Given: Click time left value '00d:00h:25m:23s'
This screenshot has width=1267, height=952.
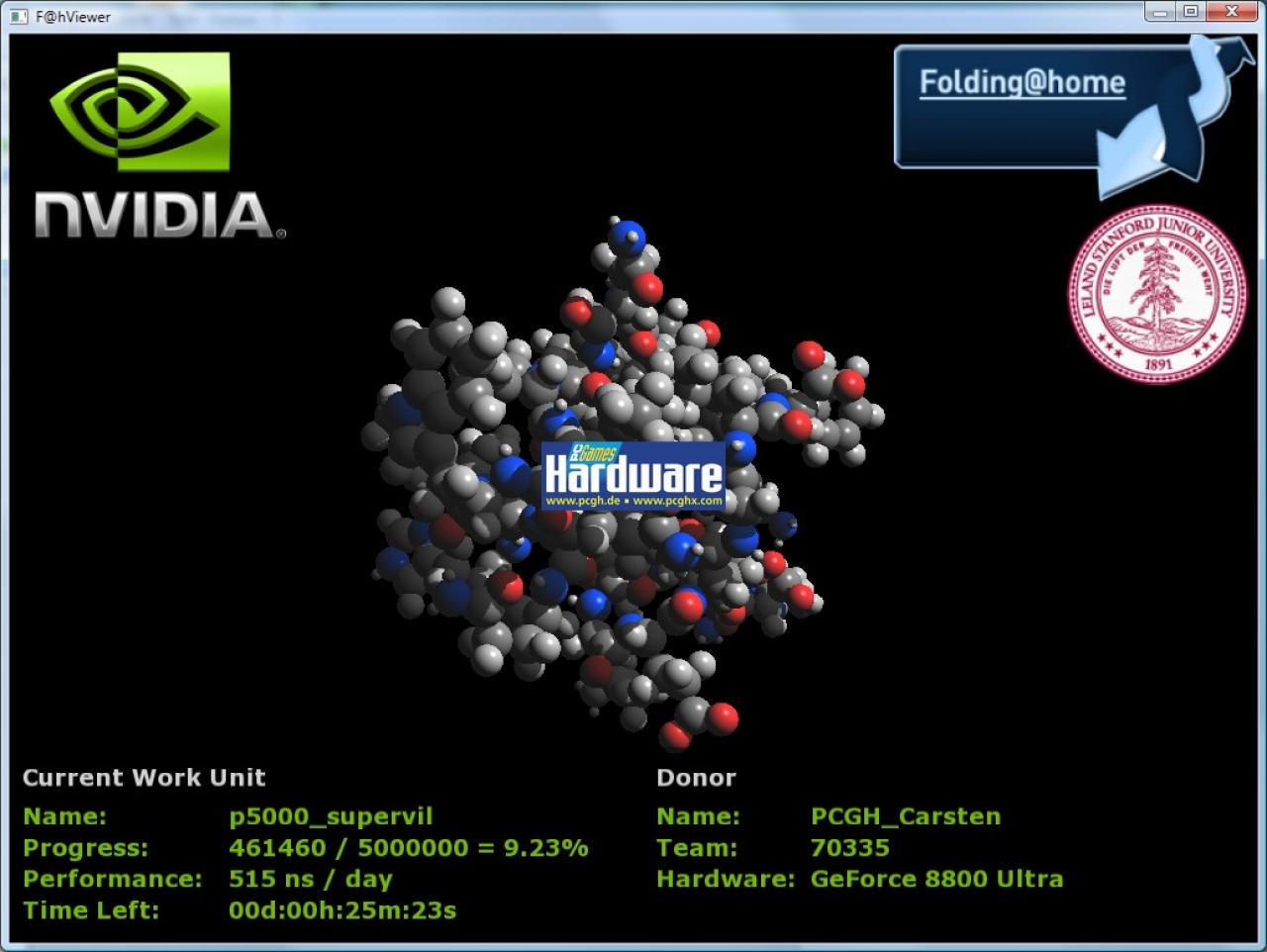Looking at the screenshot, I should point(342,910).
